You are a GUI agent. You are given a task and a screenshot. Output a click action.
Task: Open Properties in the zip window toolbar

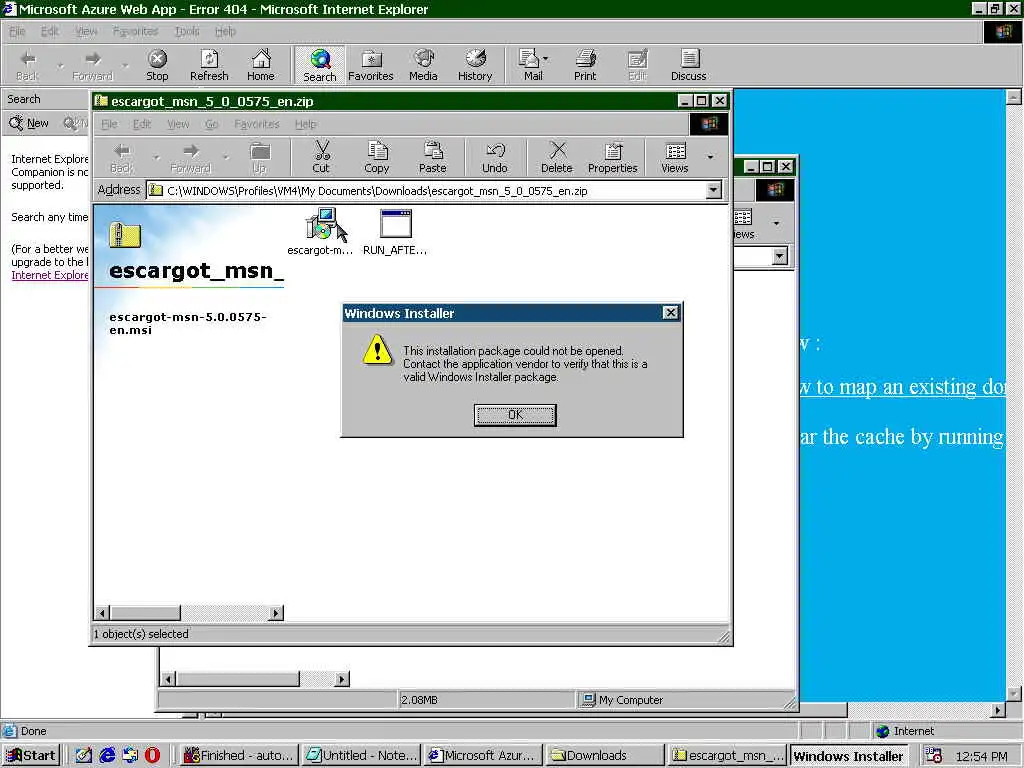(613, 157)
